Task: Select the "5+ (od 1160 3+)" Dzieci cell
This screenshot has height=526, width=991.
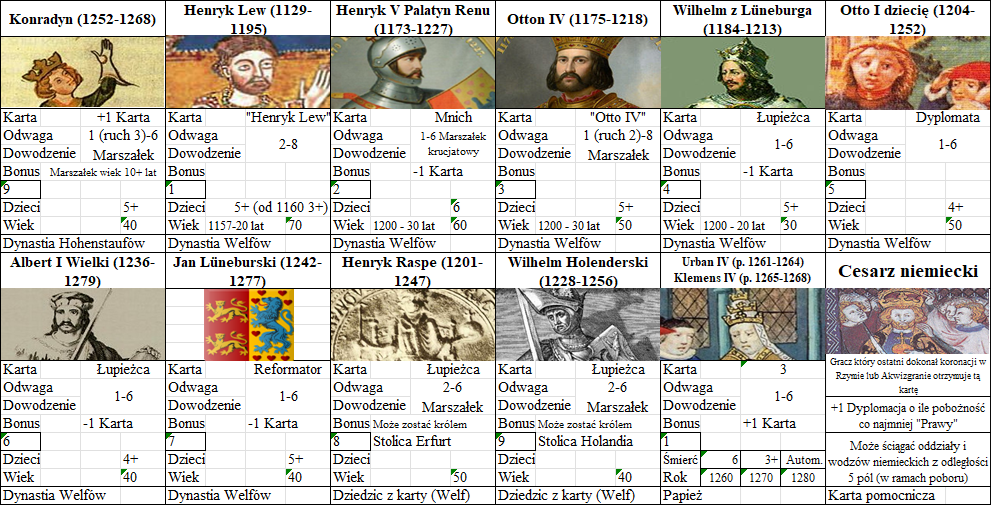Action: 281,207
